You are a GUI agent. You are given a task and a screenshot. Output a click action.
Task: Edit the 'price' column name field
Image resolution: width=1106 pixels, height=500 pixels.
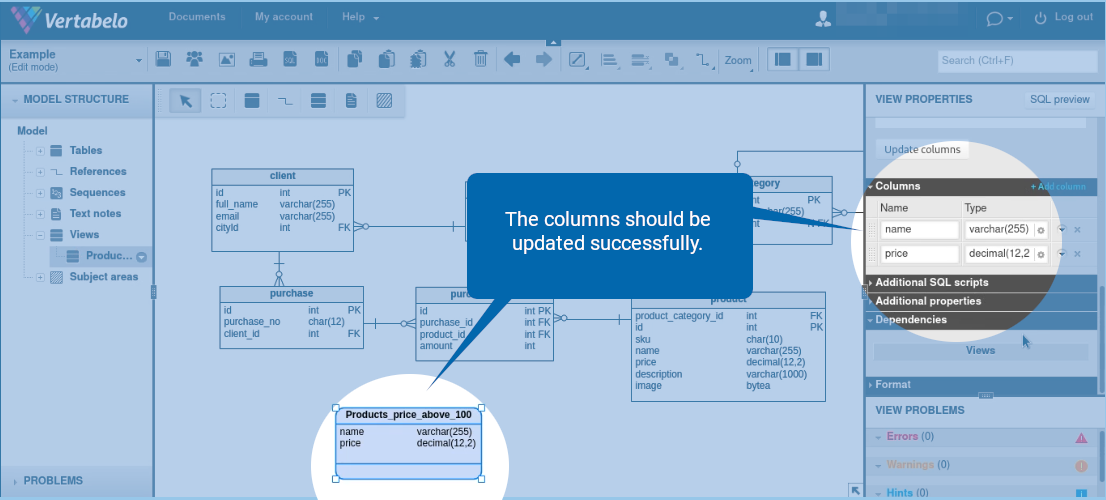tap(920, 253)
